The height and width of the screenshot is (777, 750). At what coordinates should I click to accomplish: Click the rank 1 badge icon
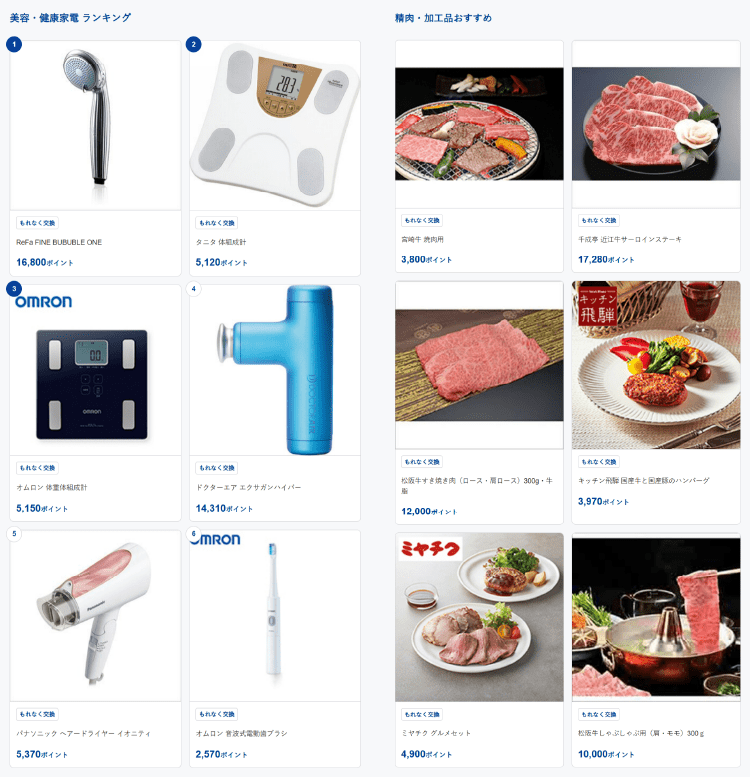point(14,45)
